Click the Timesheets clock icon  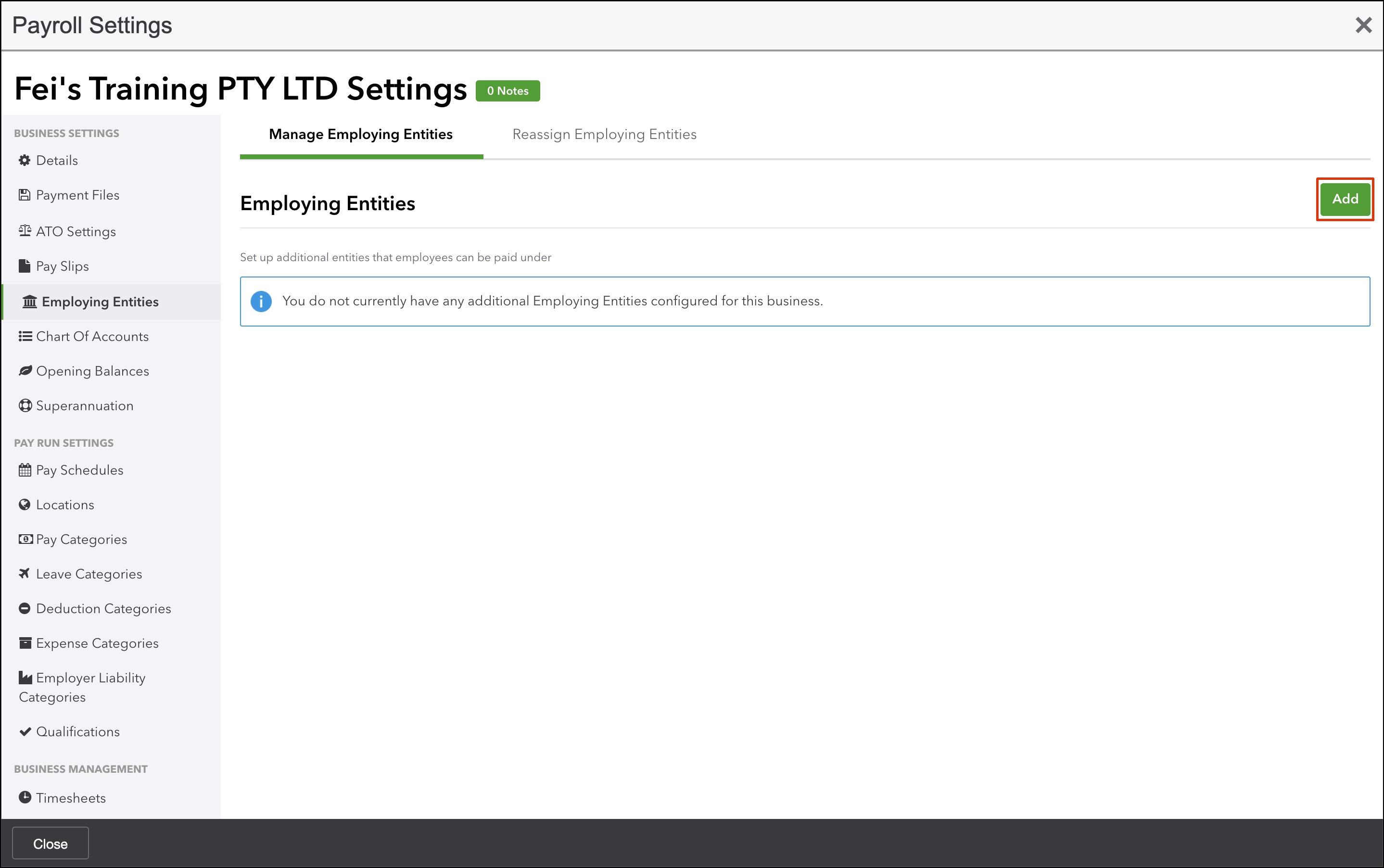tap(25, 797)
